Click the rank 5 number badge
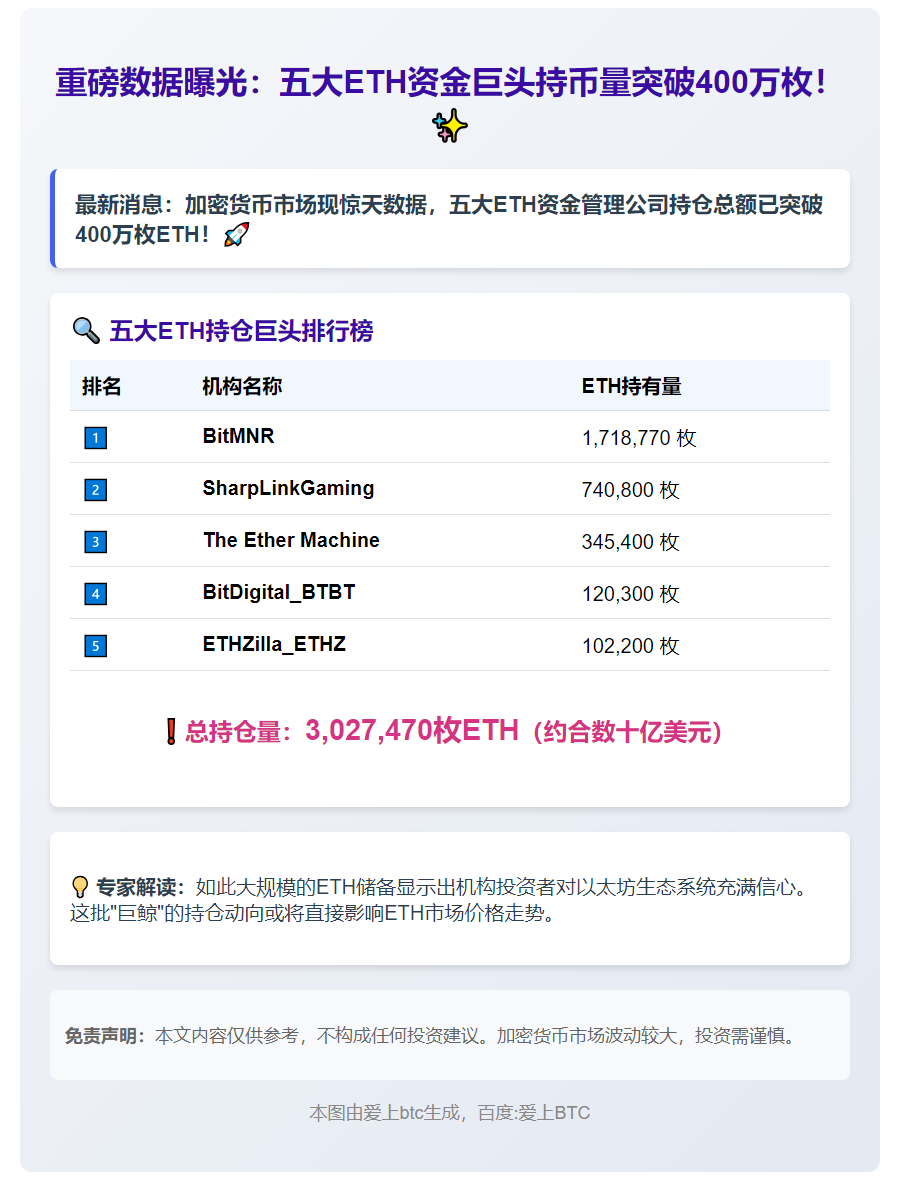 click(x=95, y=646)
